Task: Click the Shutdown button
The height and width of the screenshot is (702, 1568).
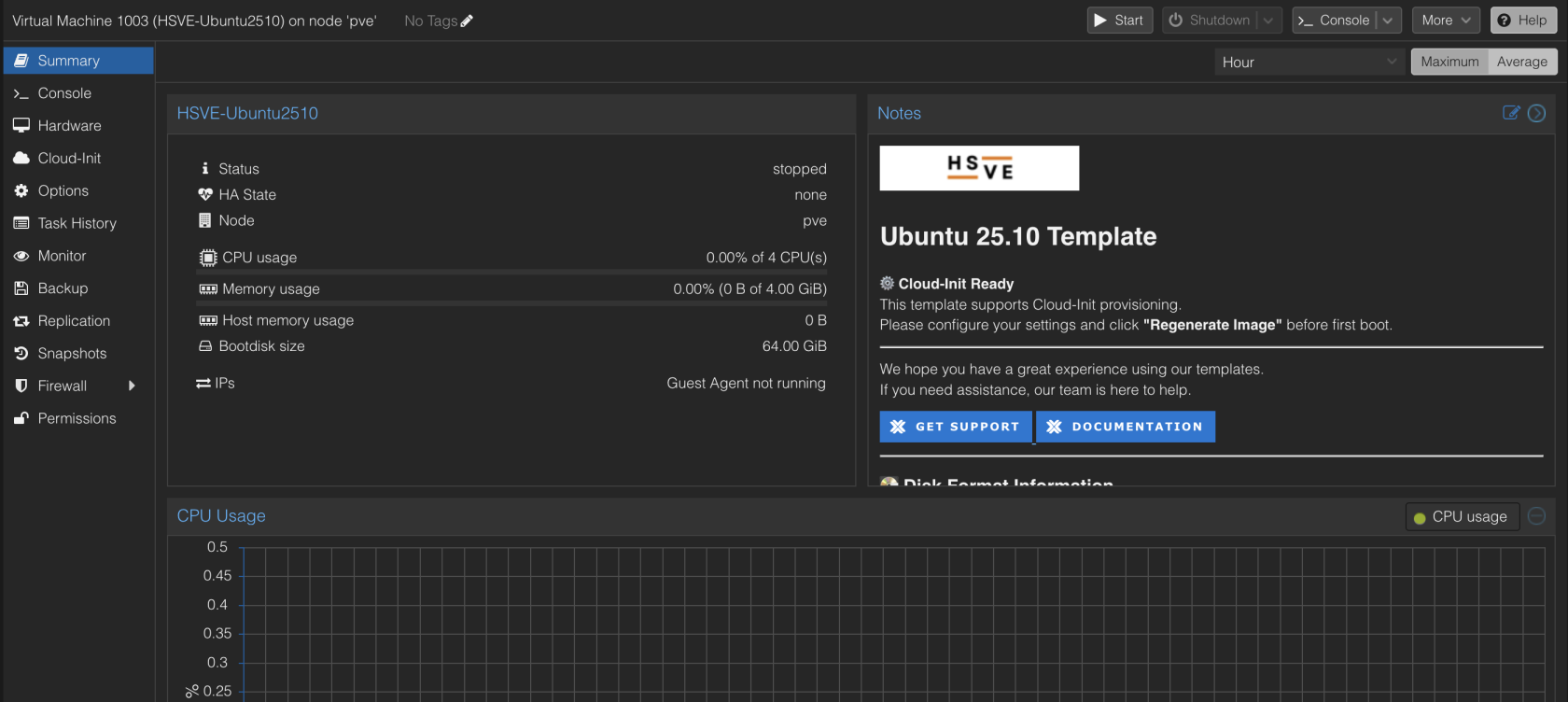Action: pyautogui.click(x=1211, y=21)
